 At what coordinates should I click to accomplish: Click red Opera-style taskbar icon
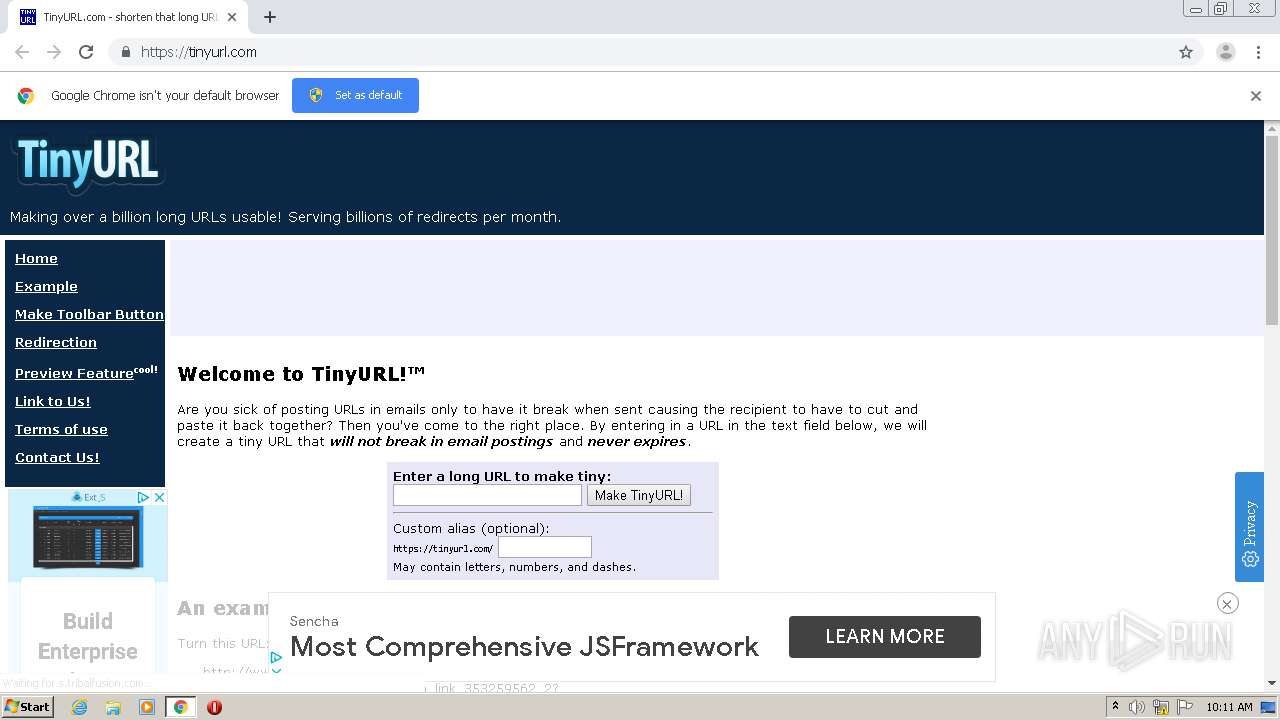(x=214, y=707)
